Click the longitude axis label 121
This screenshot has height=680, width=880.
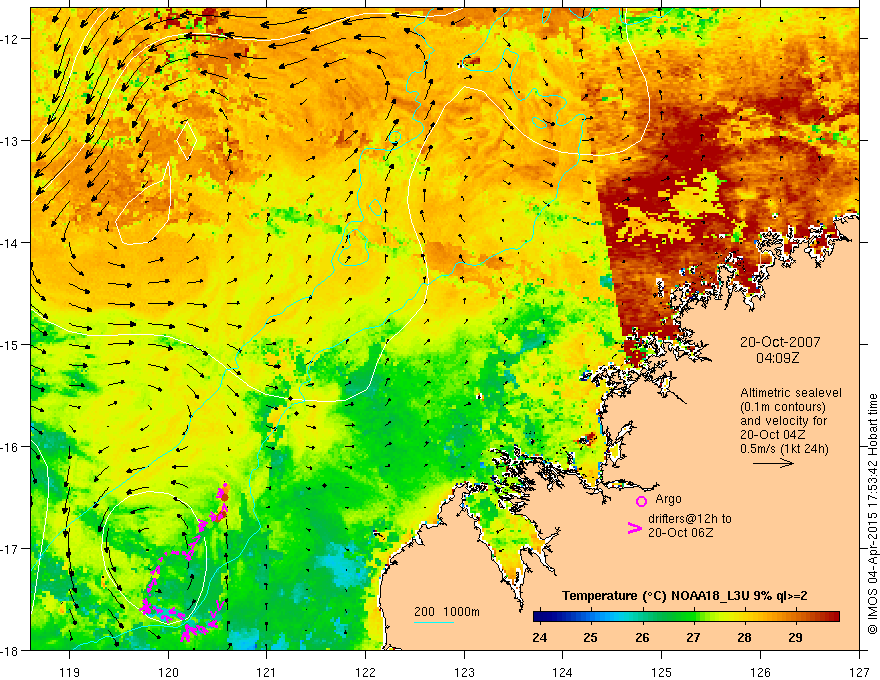click(267, 672)
